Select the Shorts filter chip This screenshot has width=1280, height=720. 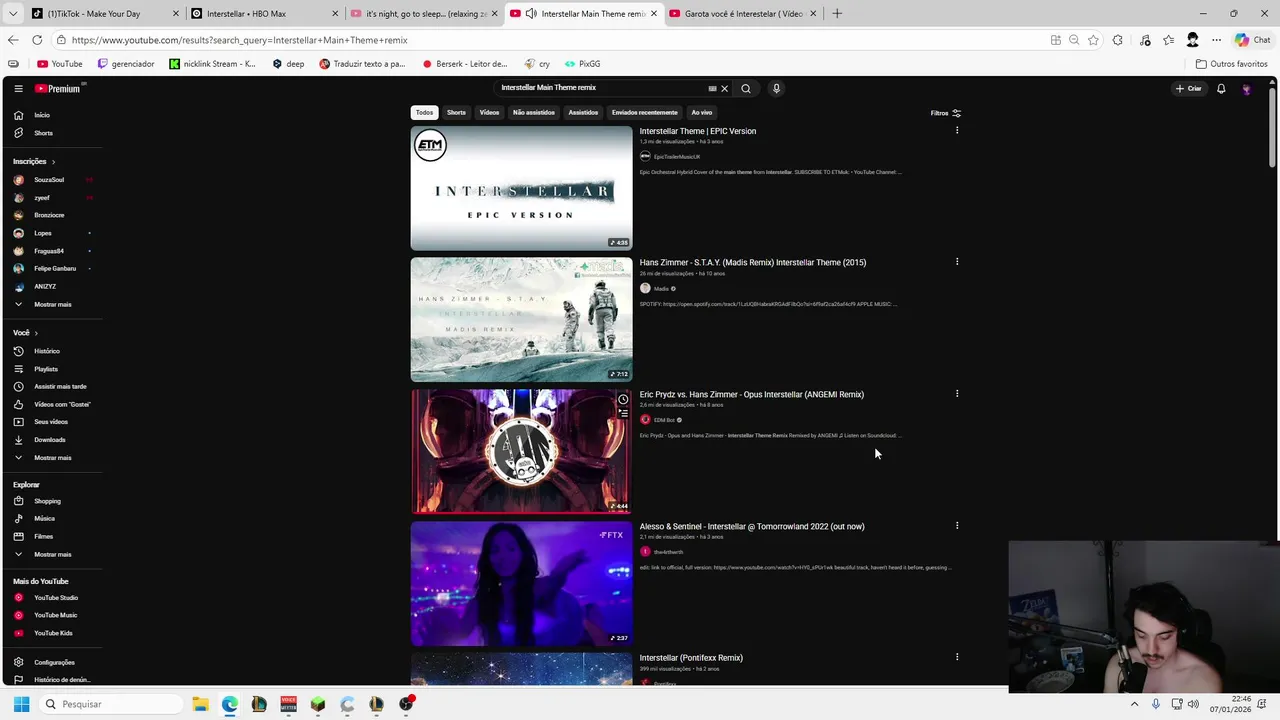point(456,113)
